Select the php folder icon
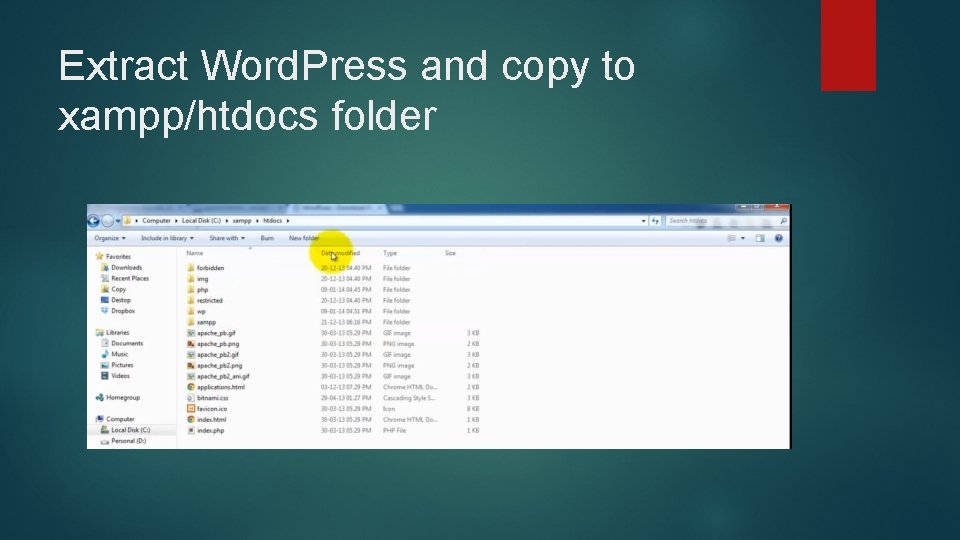The height and width of the screenshot is (540, 960). (x=190, y=290)
